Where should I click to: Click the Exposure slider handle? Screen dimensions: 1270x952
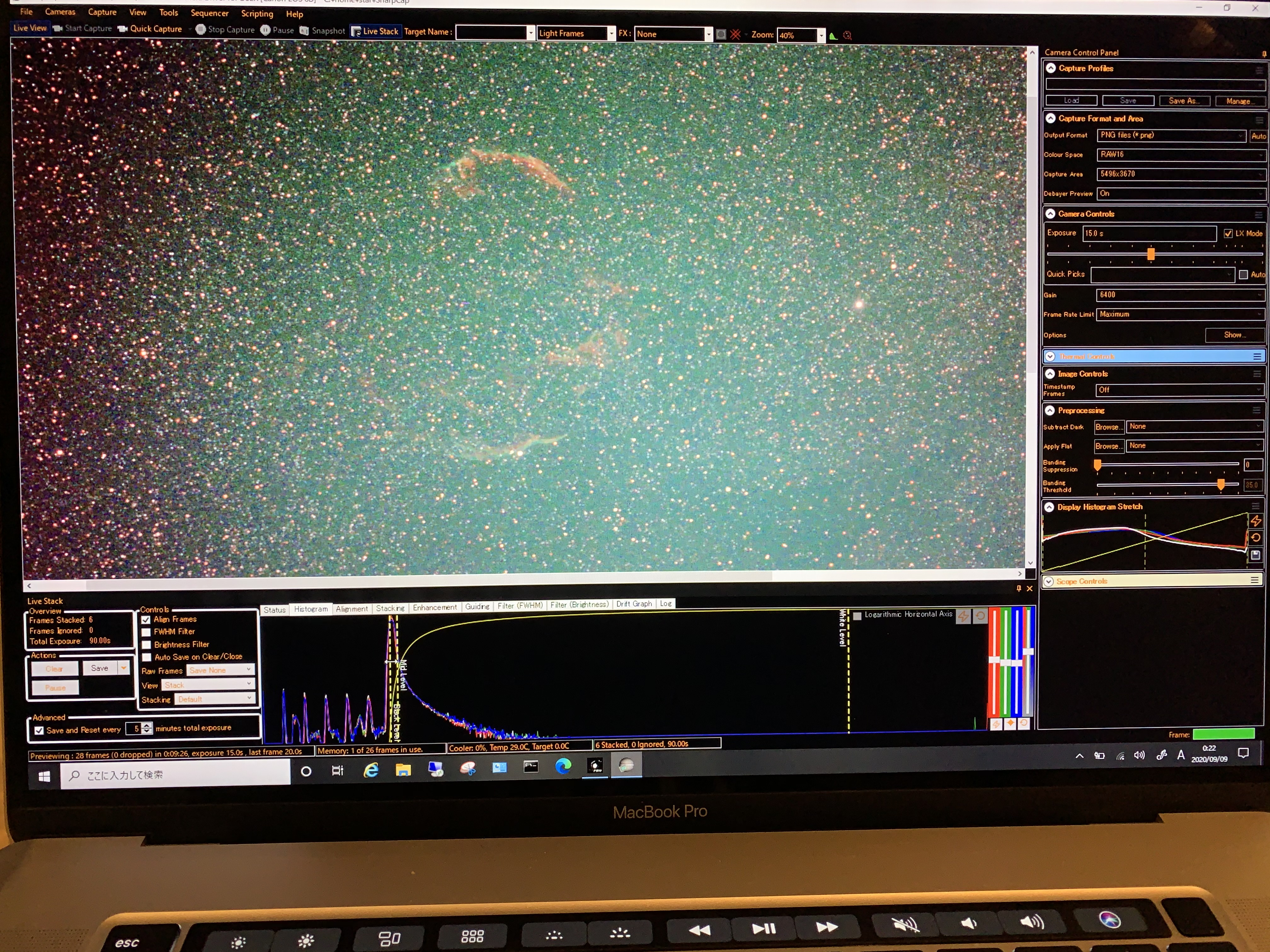pyautogui.click(x=1151, y=254)
